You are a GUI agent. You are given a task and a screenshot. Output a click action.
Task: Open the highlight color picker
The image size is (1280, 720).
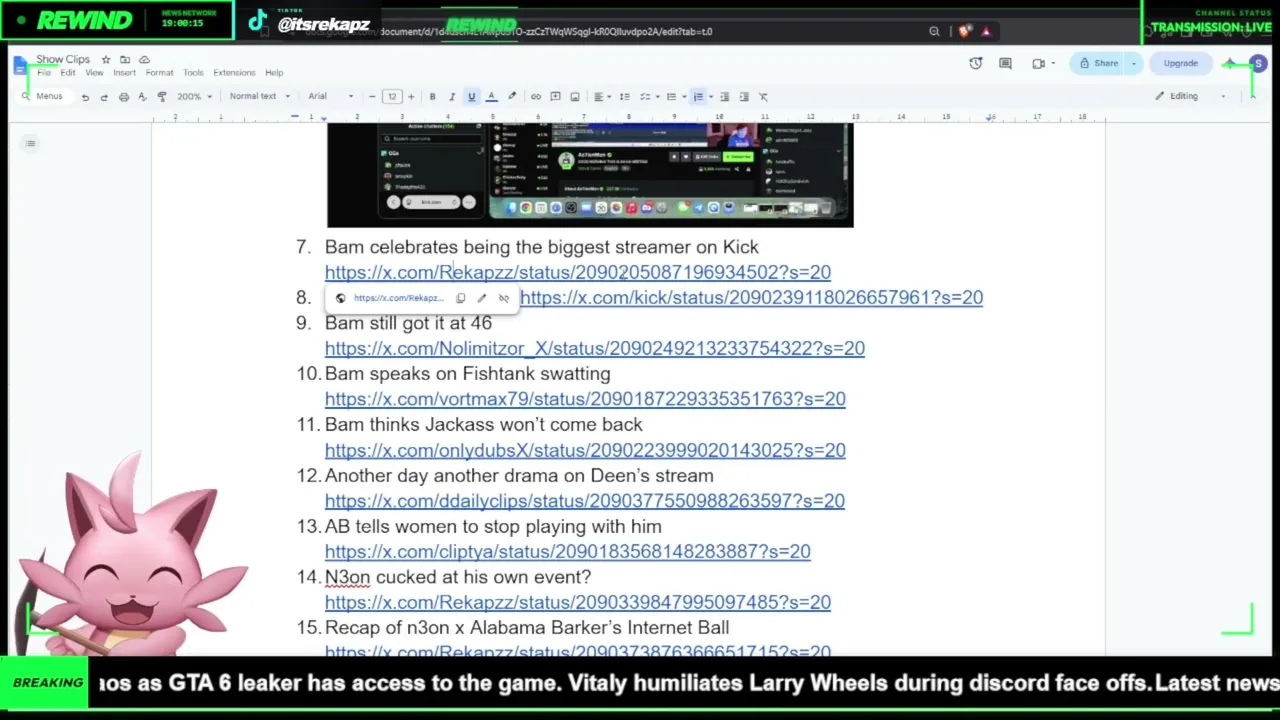pyautogui.click(x=511, y=97)
